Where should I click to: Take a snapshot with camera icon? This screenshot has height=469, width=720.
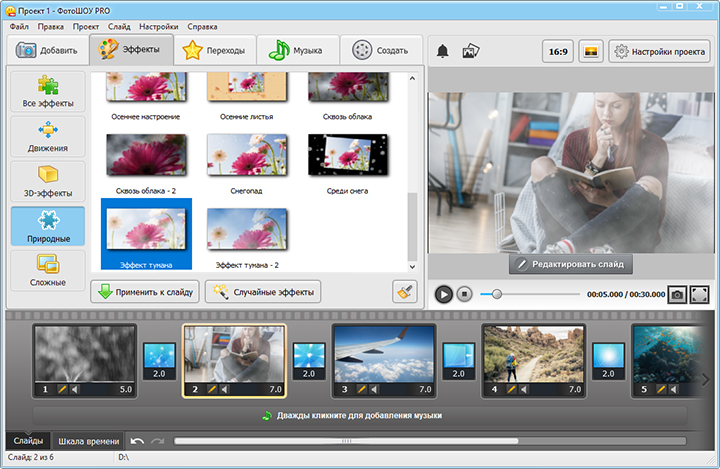pos(677,294)
